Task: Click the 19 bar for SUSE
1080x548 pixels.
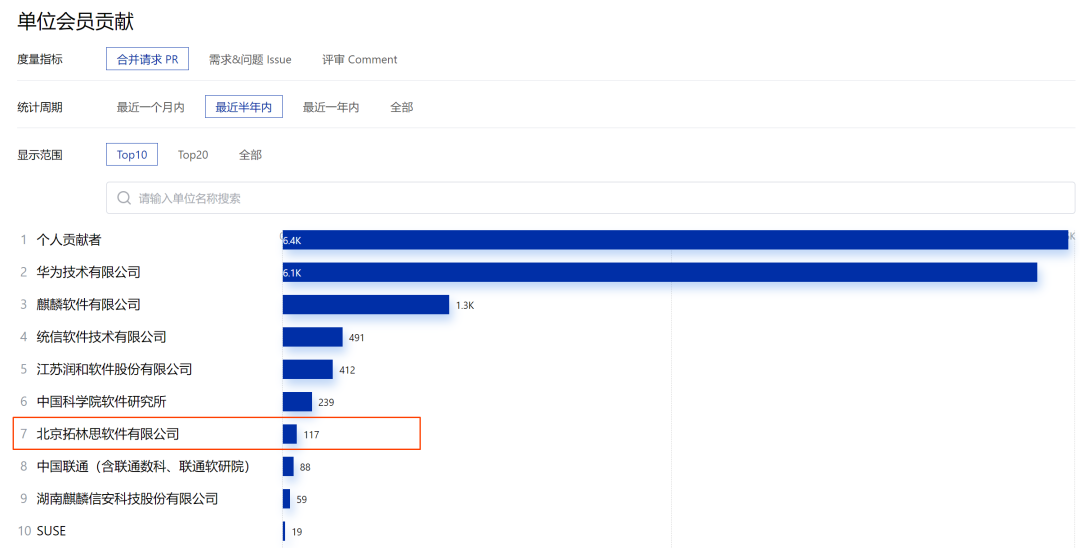Action: (x=284, y=531)
